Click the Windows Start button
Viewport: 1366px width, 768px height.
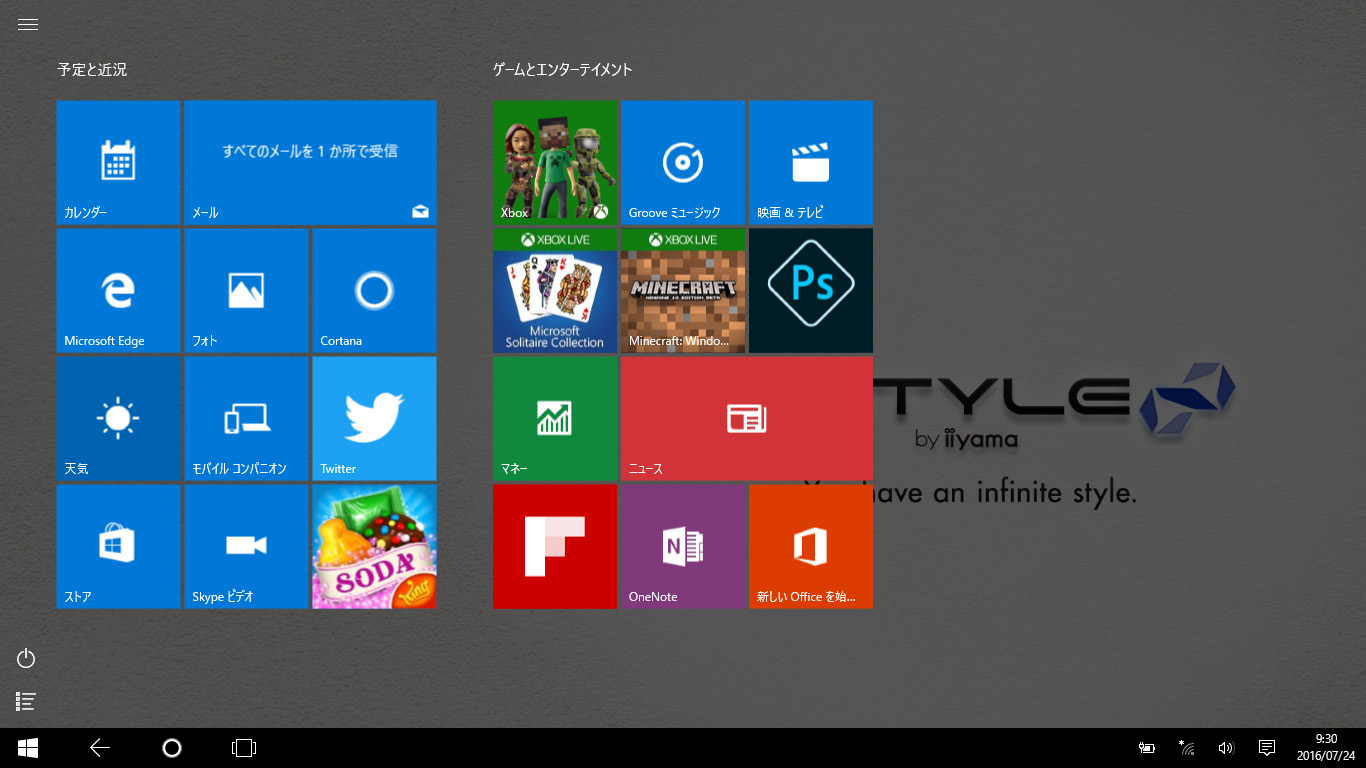28,748
